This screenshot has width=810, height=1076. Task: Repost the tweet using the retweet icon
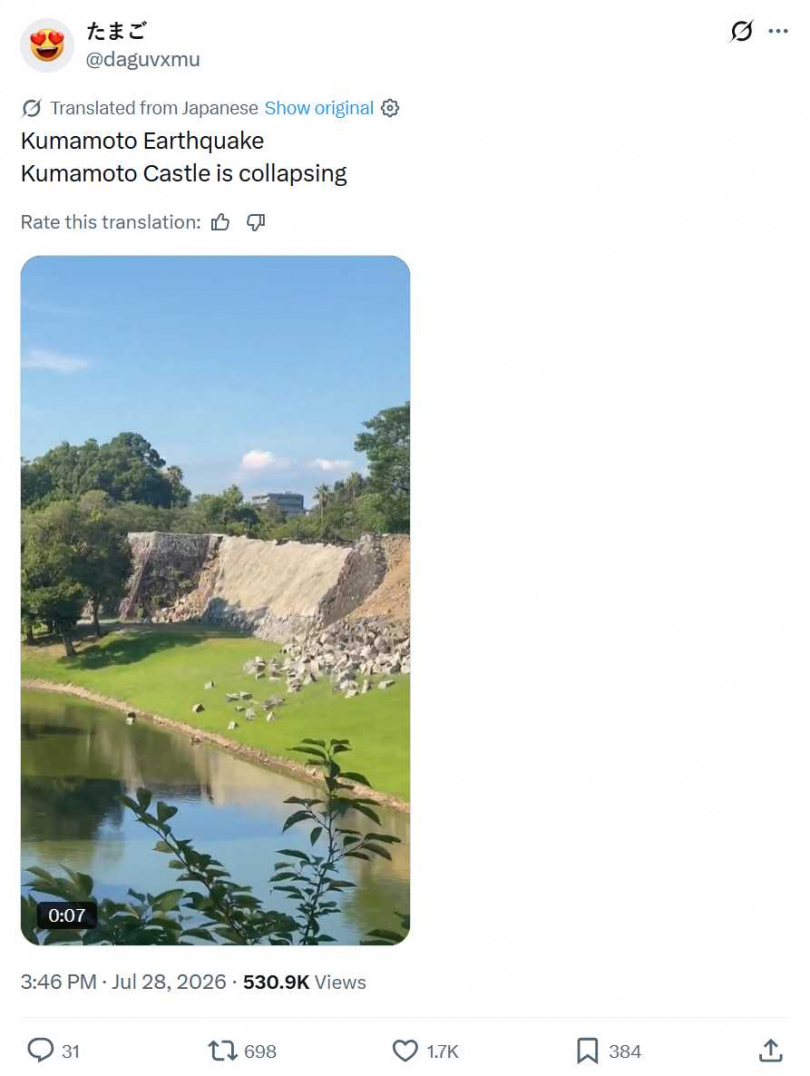coord(222,1051)
